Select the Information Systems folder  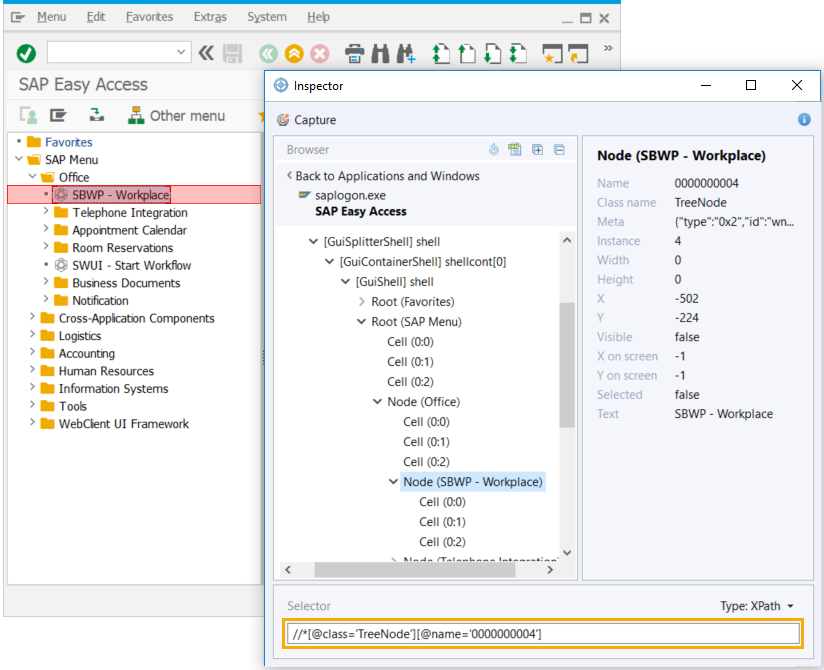(x=113, y=388)
